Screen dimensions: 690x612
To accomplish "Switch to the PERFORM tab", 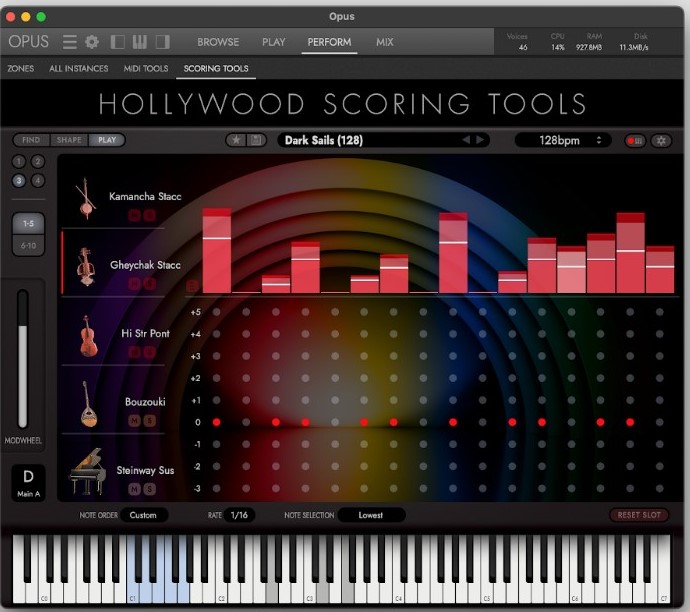I will [x=329, y=42].
